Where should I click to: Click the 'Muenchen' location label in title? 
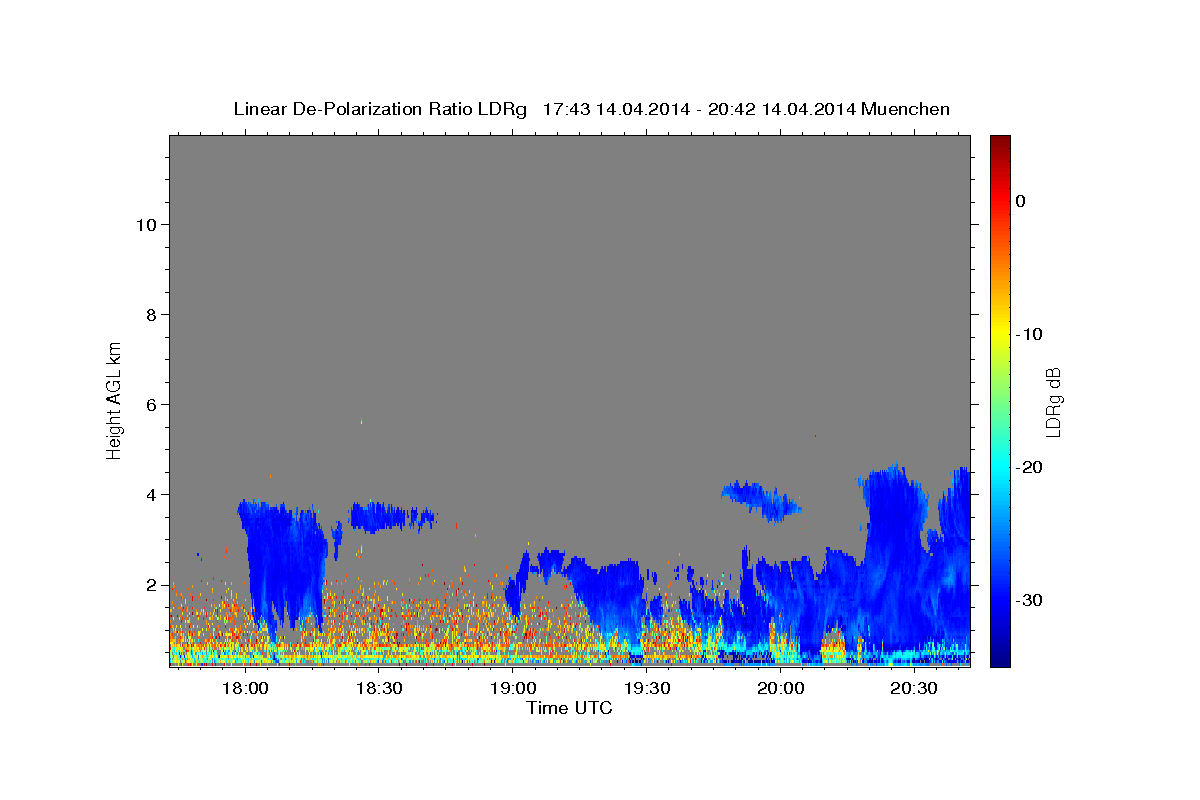tap(905, 109)
